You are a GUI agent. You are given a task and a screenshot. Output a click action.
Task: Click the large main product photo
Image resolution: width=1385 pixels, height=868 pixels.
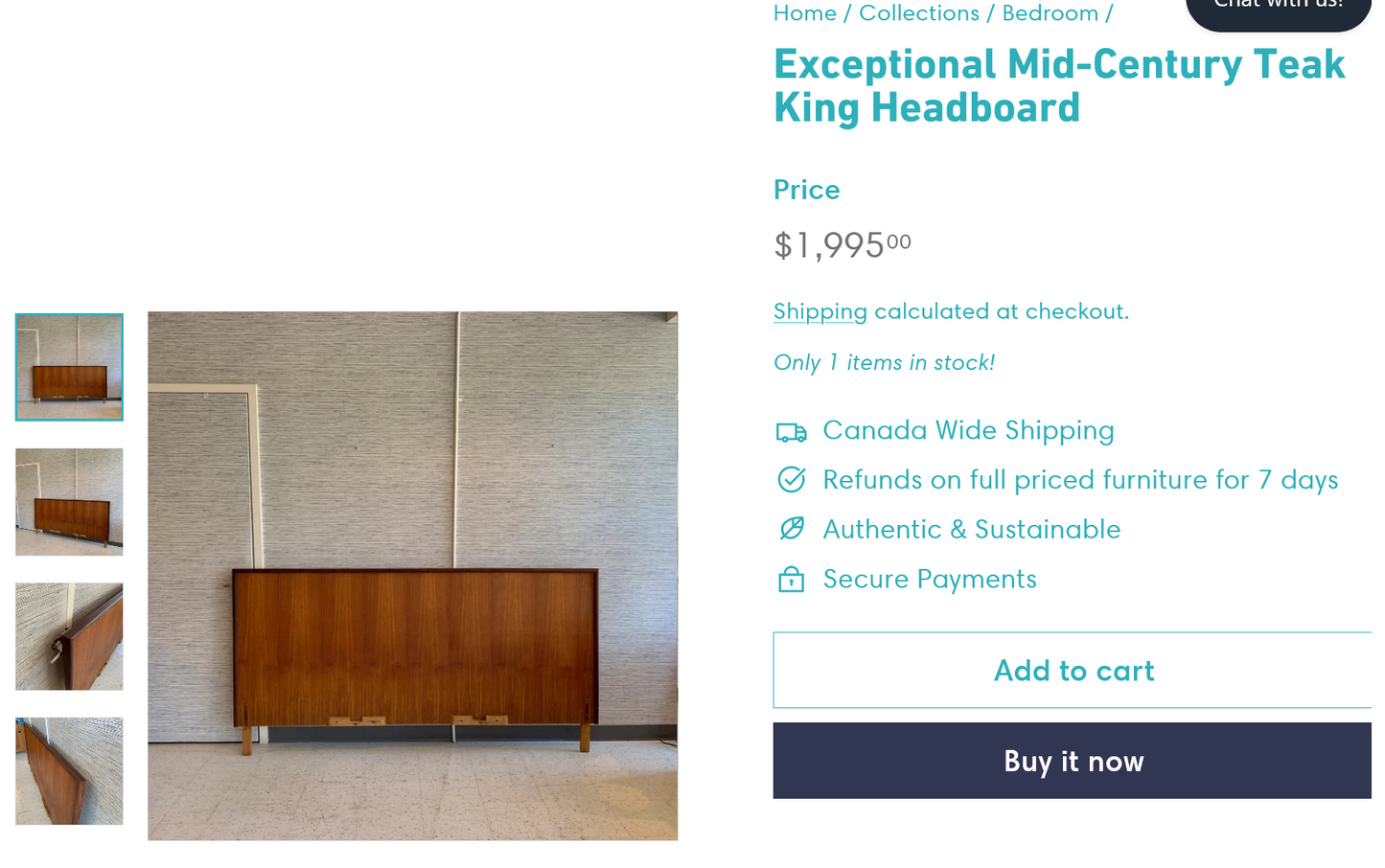pos(412,576)
